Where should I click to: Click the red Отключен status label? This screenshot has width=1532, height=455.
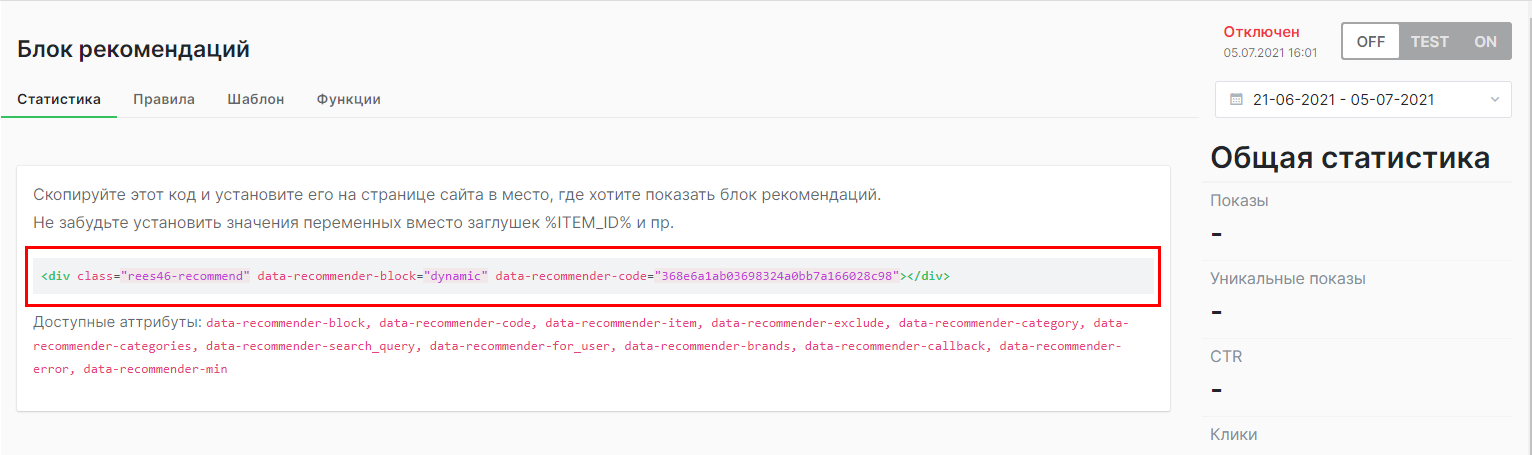[1263, 32]
